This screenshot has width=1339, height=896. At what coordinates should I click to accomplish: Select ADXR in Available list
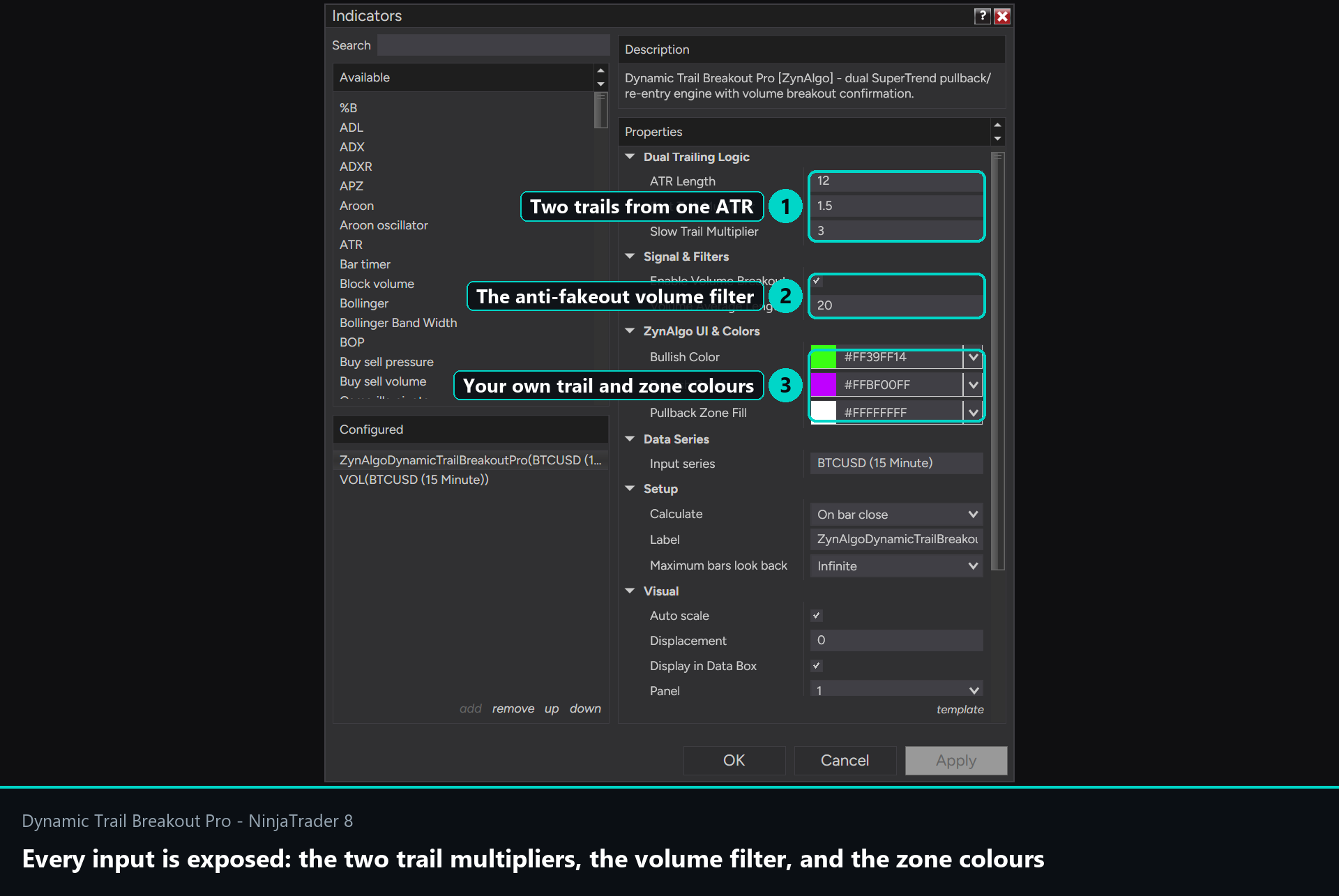[356, 167]
